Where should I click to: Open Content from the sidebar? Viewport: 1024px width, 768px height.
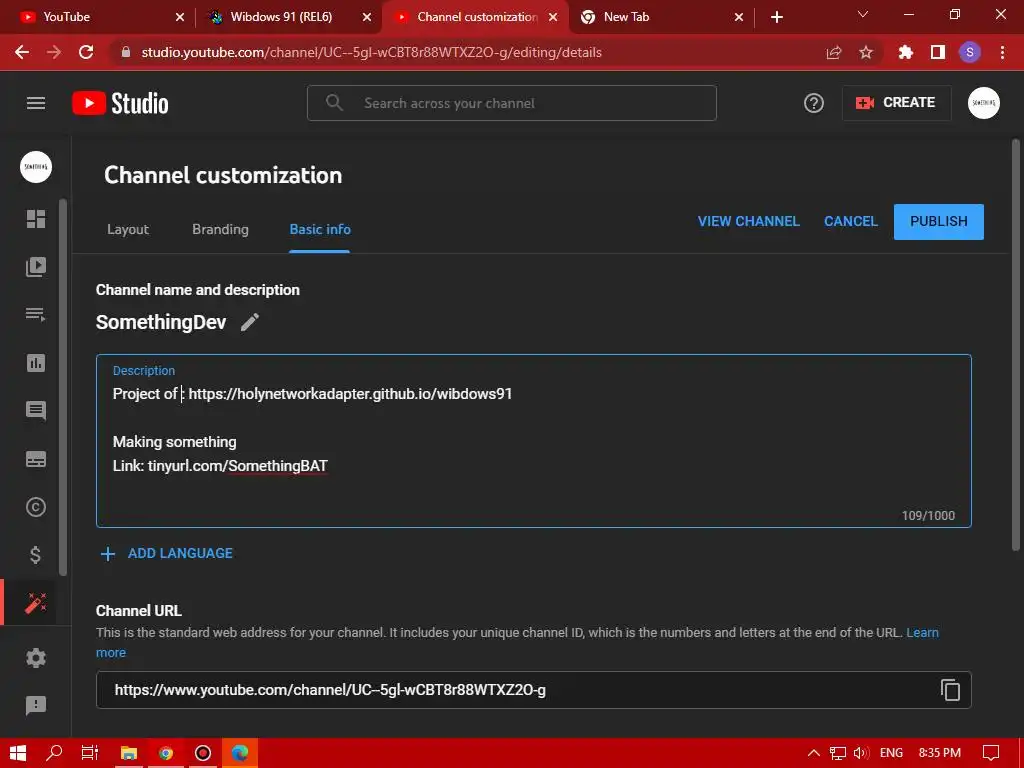[36, 266]
